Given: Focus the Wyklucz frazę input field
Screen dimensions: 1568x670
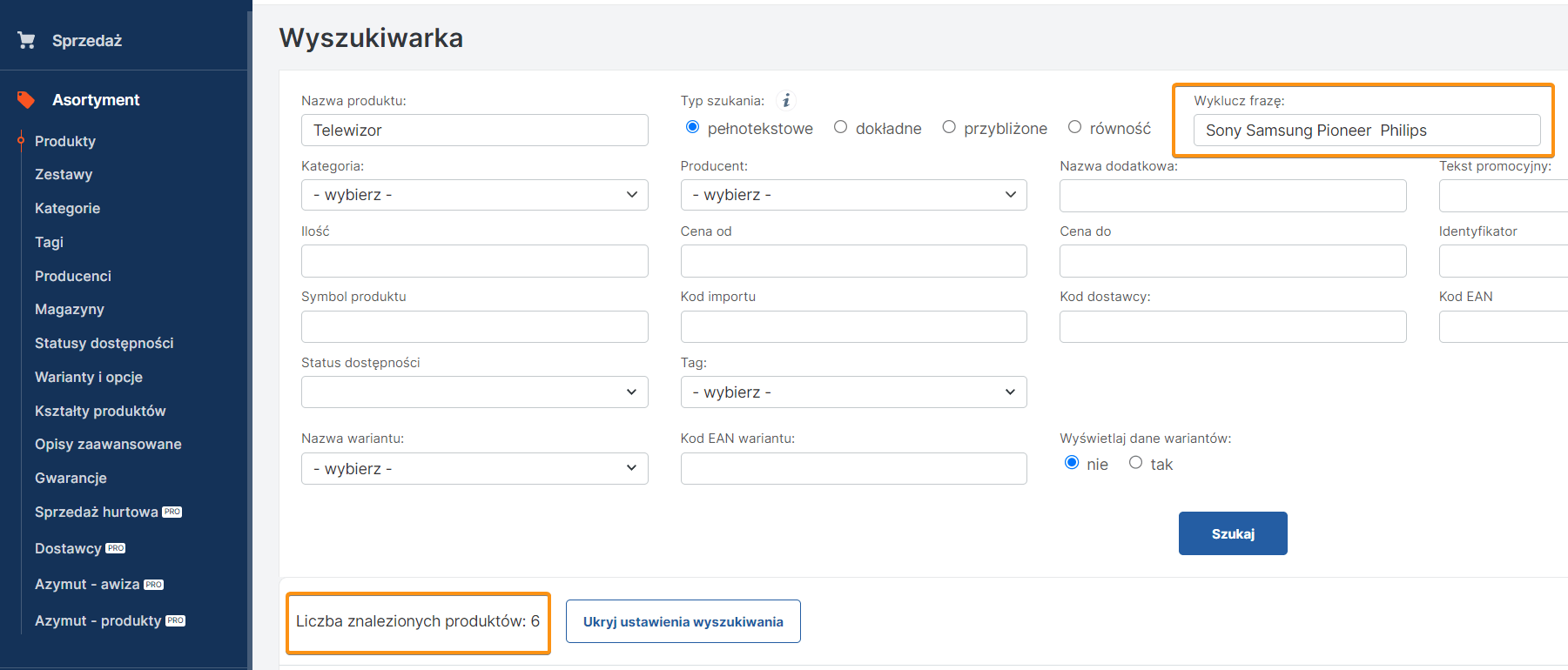Looking at the screenshot, I should (x=1366, y=131).
